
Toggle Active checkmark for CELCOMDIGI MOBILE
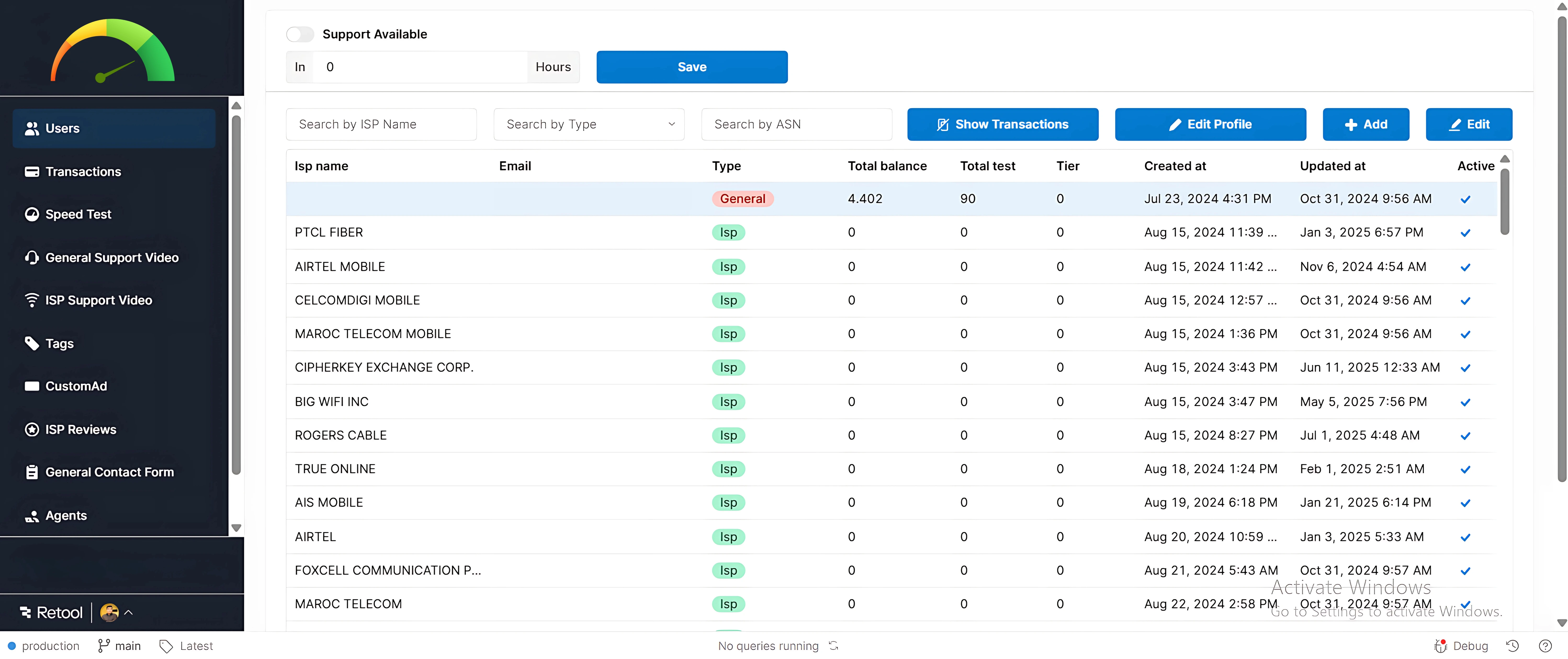[1465, 301]
